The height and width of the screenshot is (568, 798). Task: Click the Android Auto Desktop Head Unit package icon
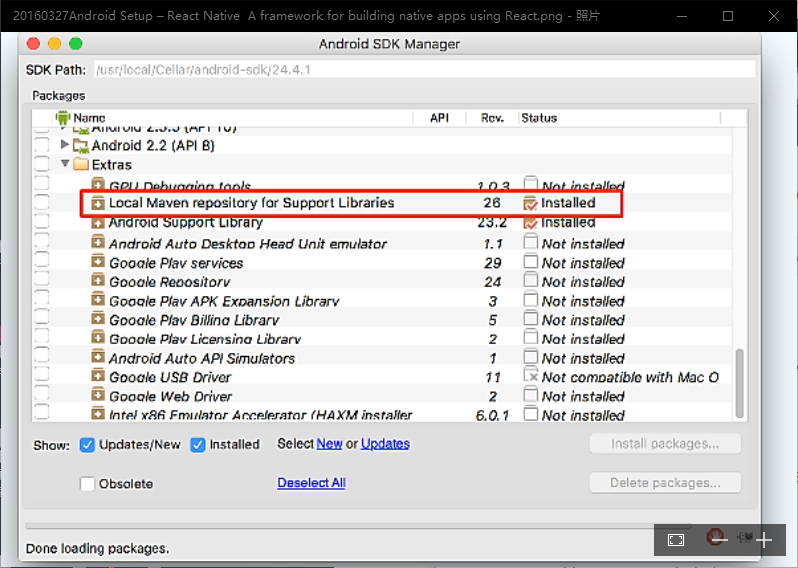[98, 242]
